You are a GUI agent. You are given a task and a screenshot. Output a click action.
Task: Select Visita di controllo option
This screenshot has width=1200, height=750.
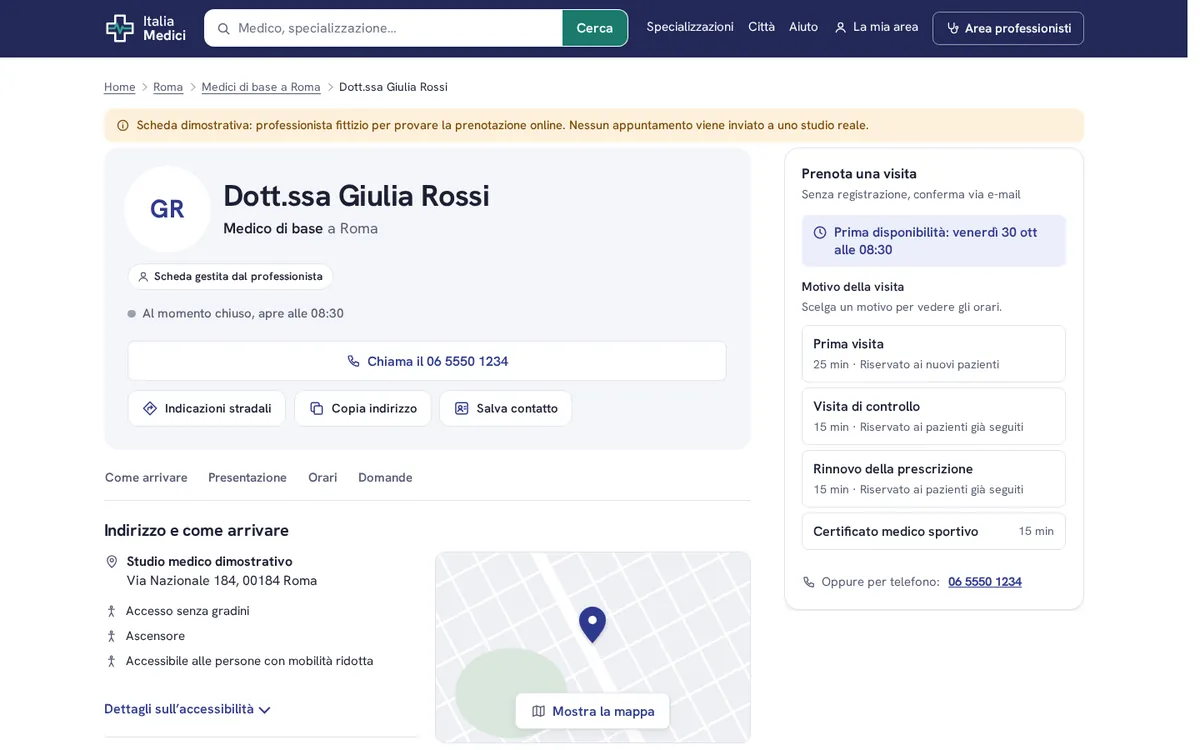point(933,416)
